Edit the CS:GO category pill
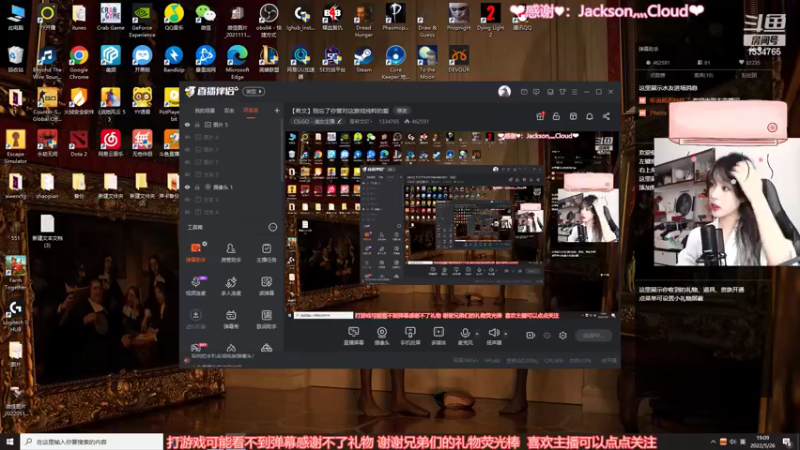This screenshot has width=800, height=450. tap(317, 121)
